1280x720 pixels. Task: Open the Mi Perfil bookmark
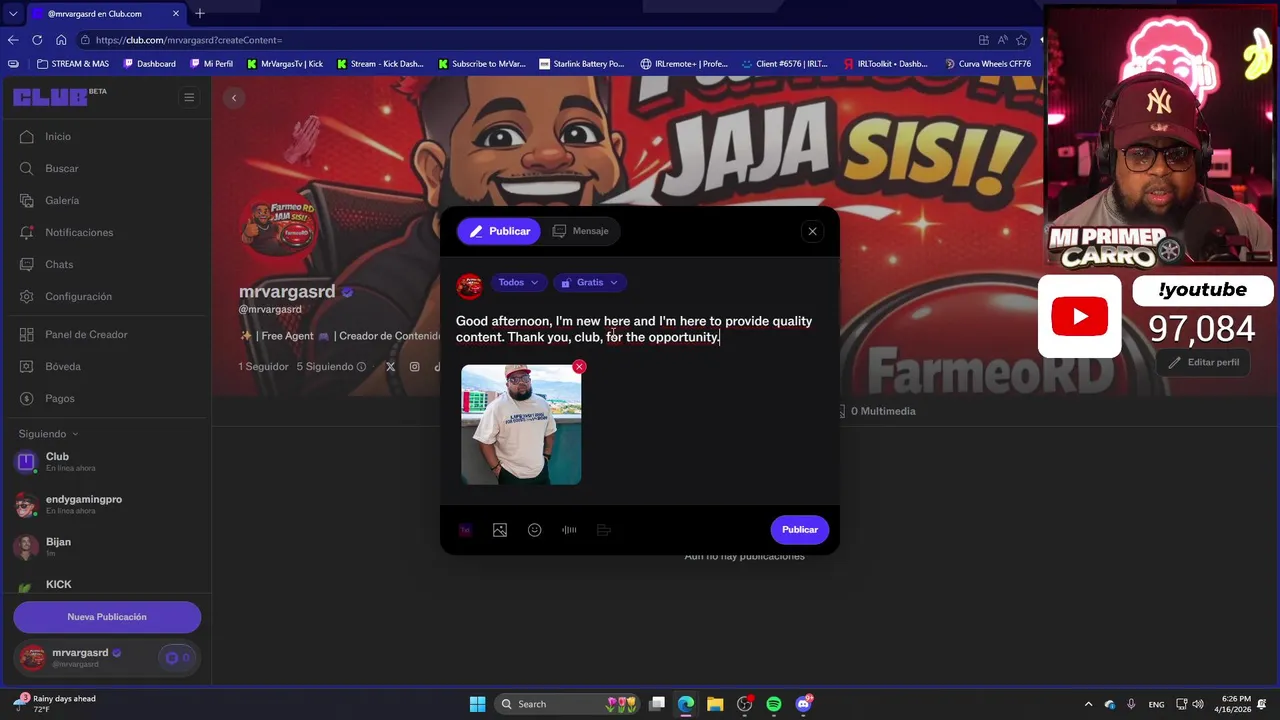(211, 64)
